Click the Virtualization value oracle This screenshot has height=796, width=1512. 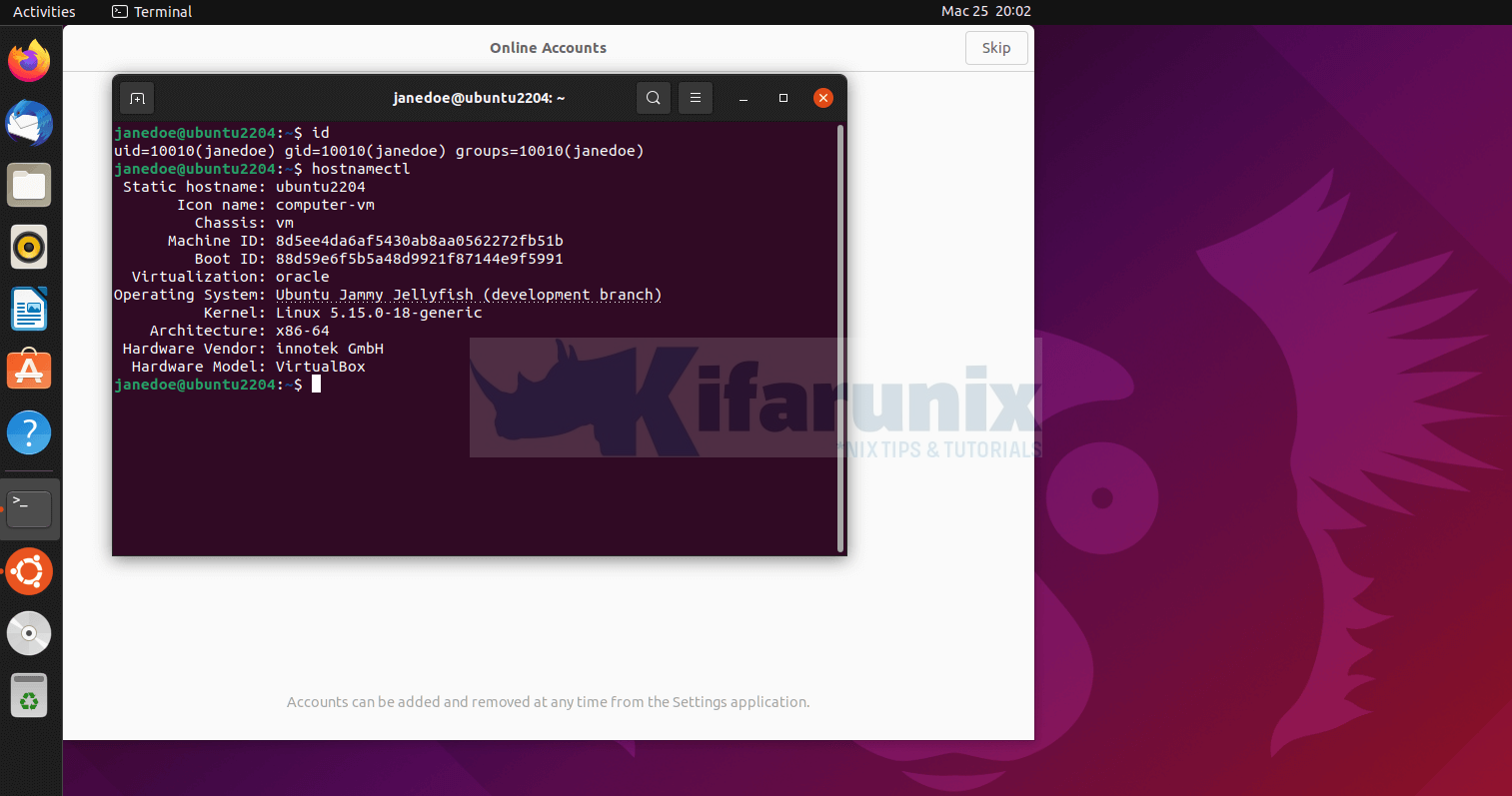pyautogui.click(x=303, y=277)
